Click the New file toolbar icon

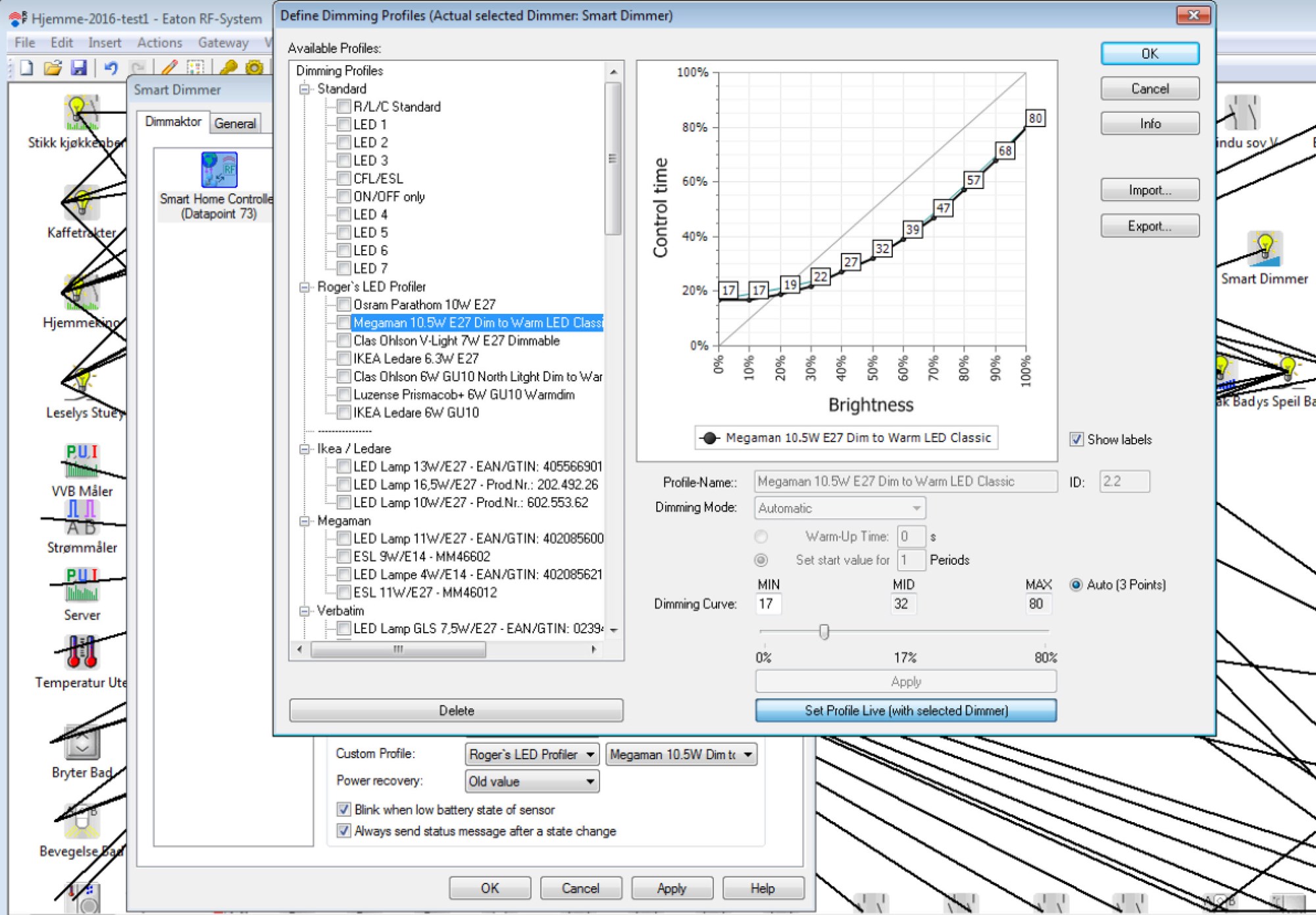(27, 67)
